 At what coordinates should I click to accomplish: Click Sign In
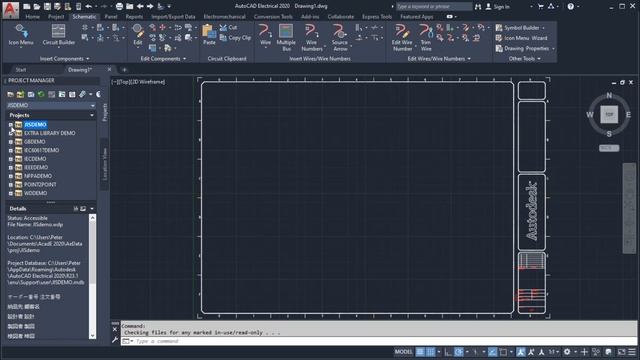click(x=498, y=7)
